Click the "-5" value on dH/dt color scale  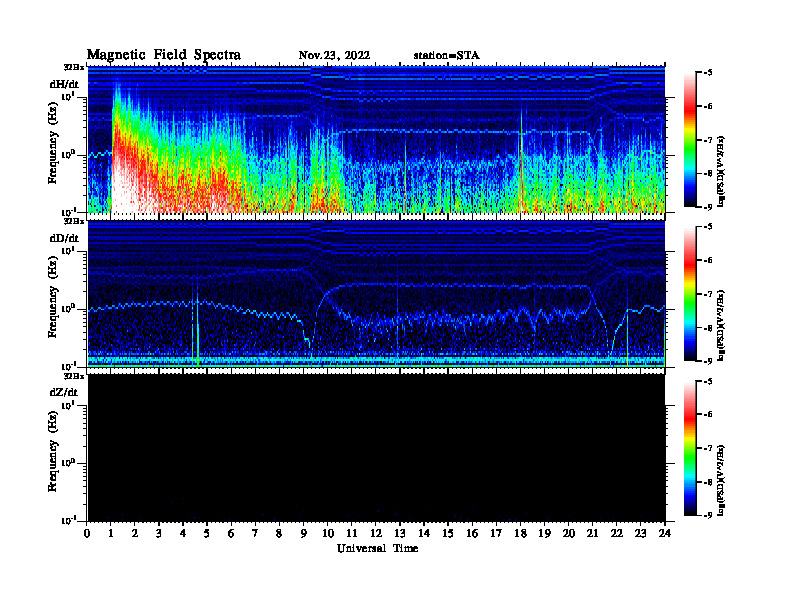point(708,73)
